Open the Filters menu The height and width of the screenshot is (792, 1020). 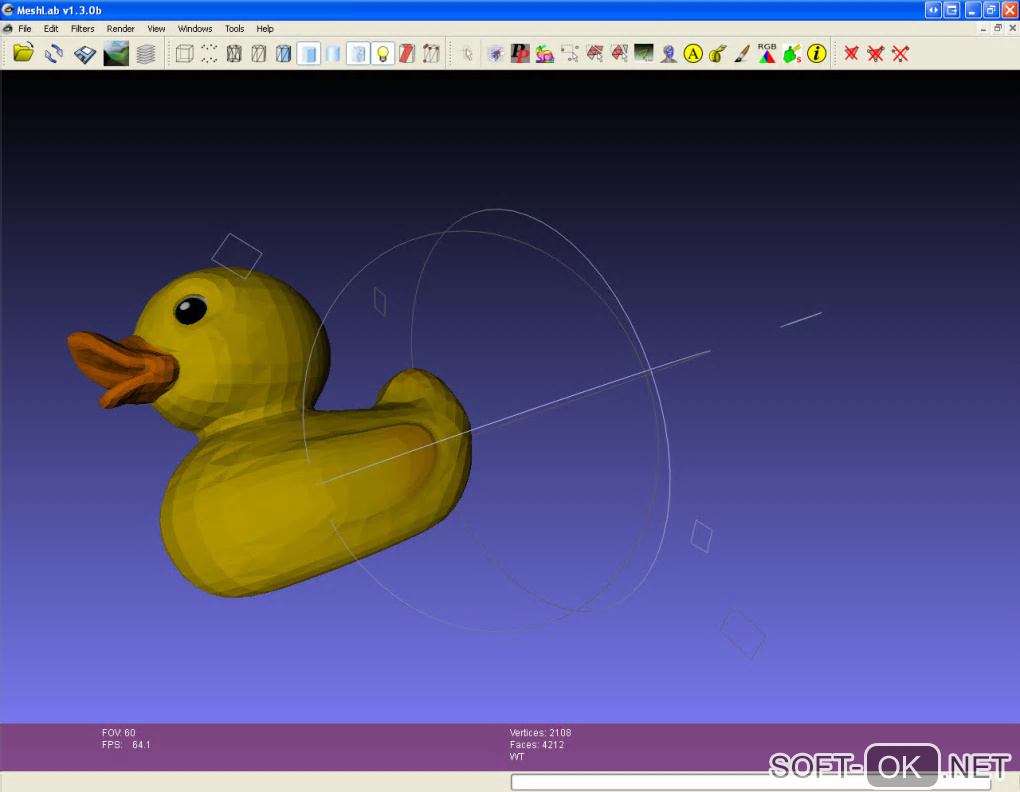pyautogui.click(x=83, y=29)
